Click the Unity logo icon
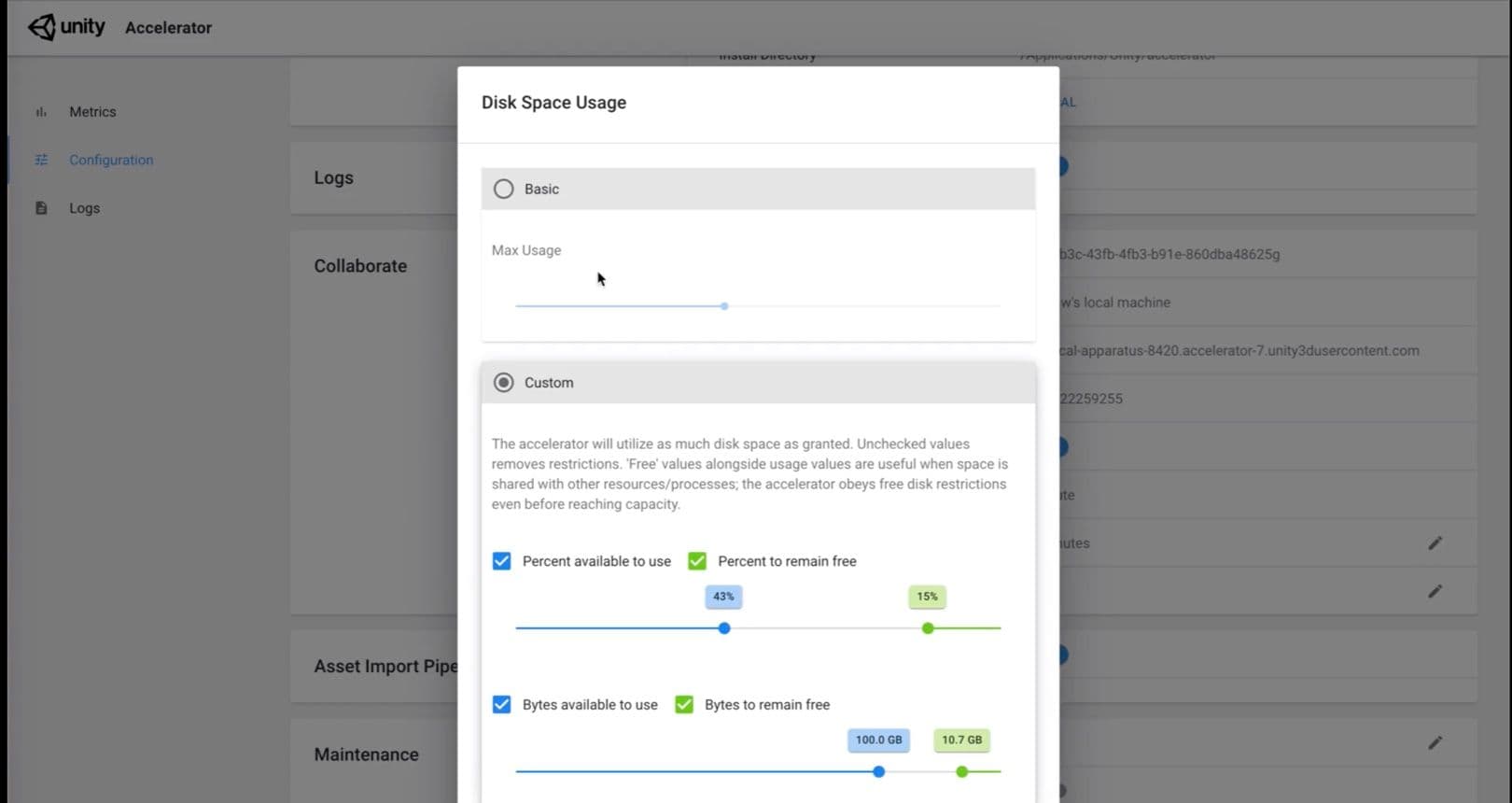This screenshot has height=803, width=1512. 42,27
